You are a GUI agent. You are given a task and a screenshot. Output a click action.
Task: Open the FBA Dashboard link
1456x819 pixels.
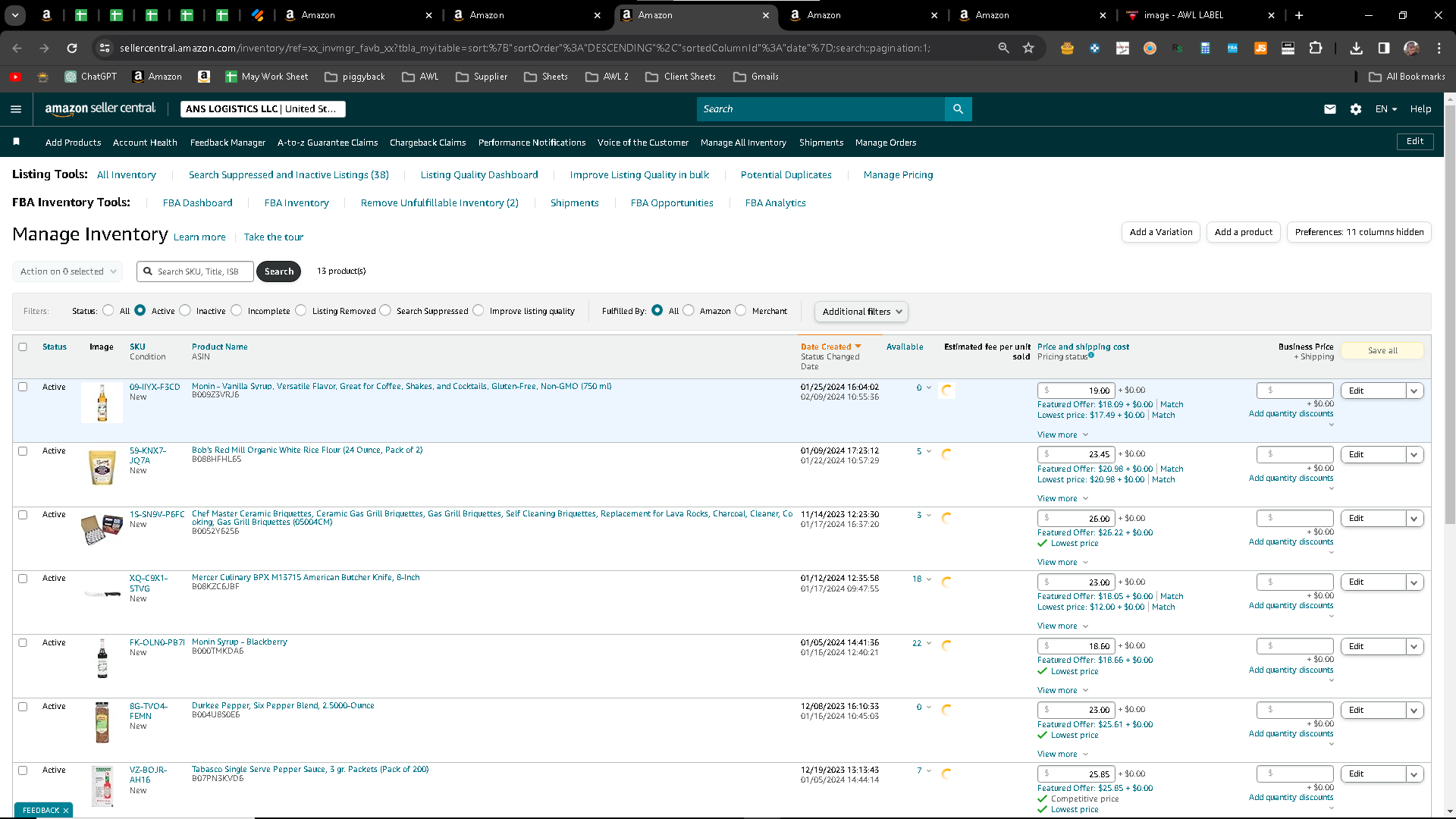tap(198, 203)
